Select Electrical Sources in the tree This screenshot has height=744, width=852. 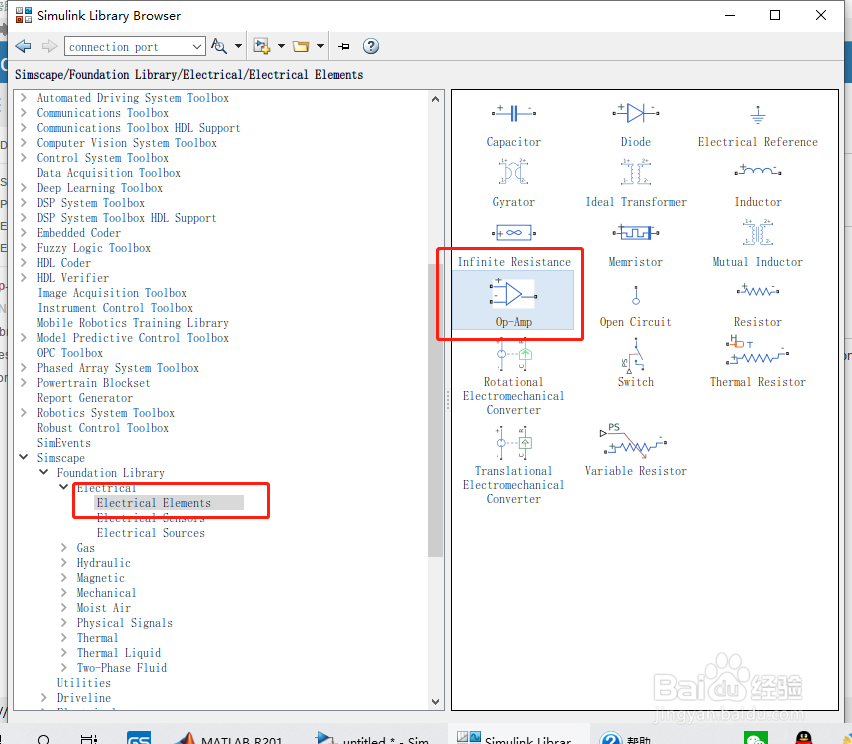[151, 533]
